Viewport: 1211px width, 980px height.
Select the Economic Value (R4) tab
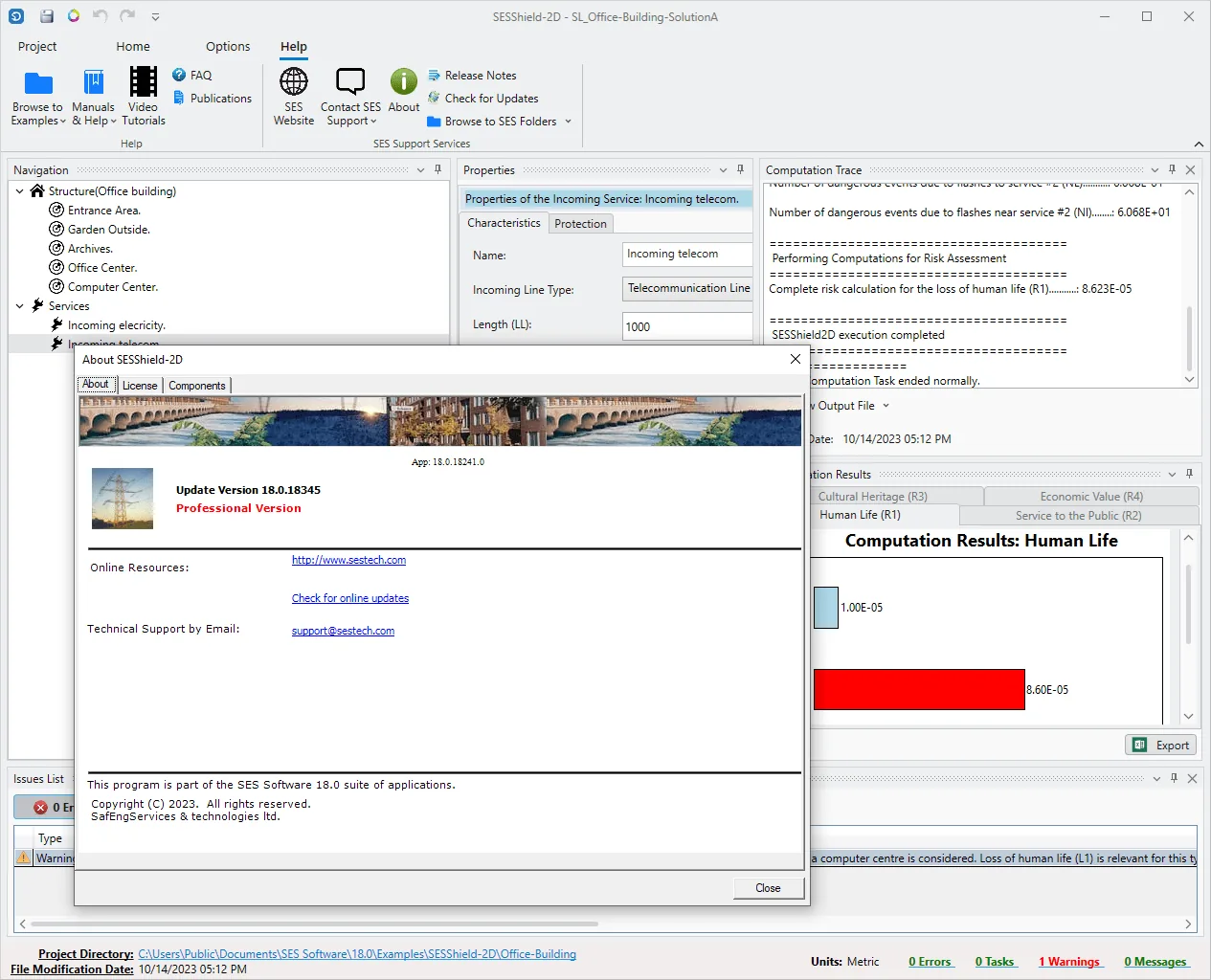tap(1091, 496)
